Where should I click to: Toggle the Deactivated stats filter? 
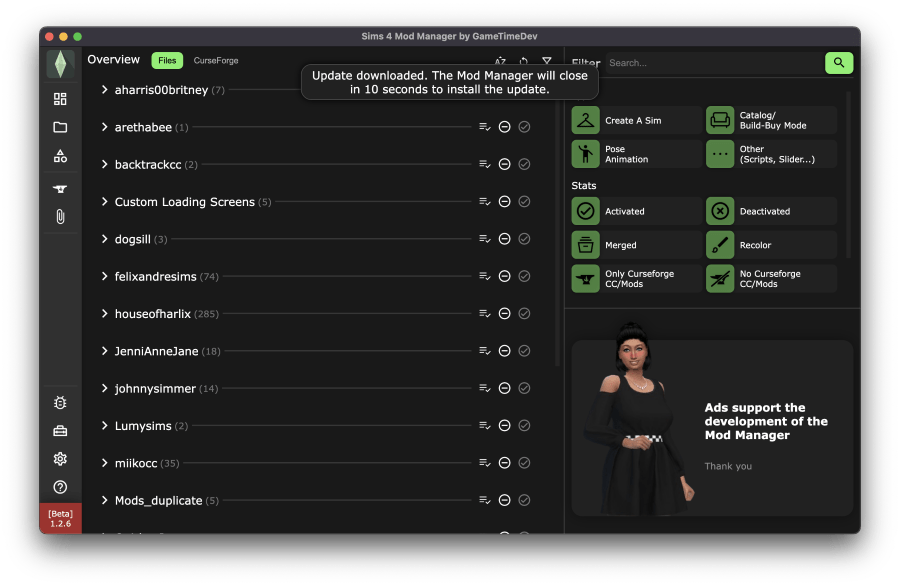(771, 211)
